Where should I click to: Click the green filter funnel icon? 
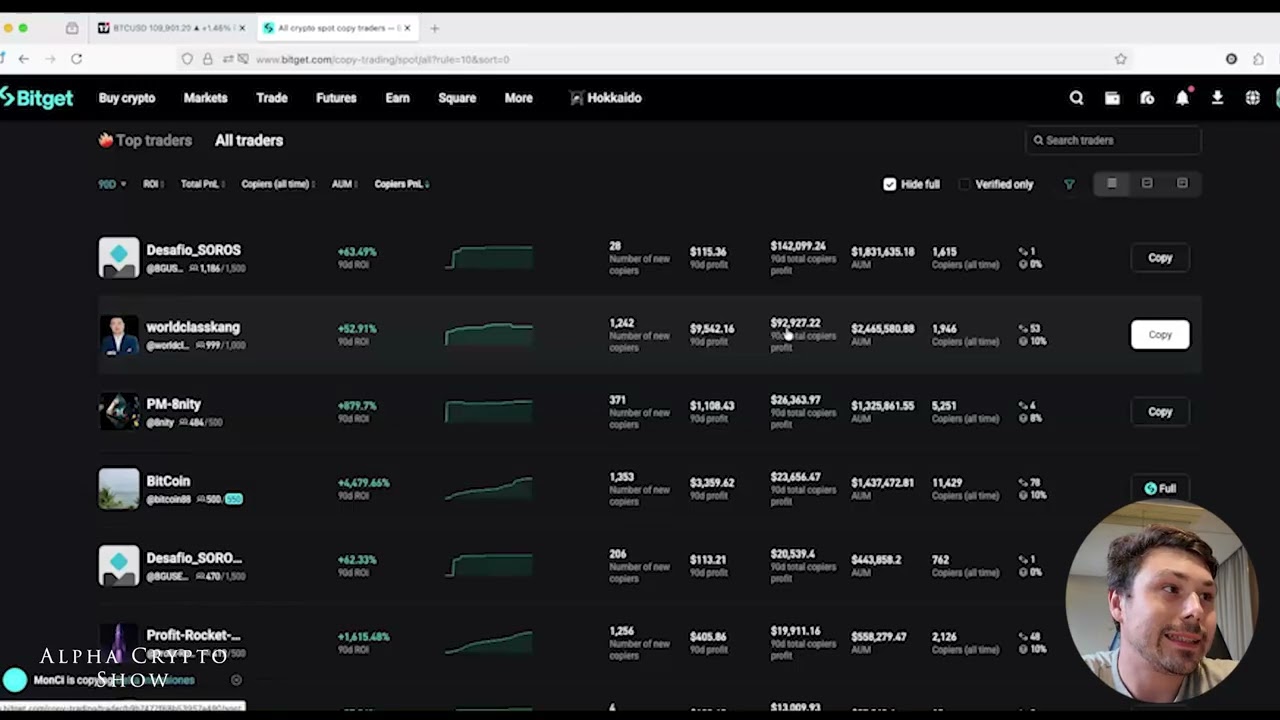point(1069,184)
